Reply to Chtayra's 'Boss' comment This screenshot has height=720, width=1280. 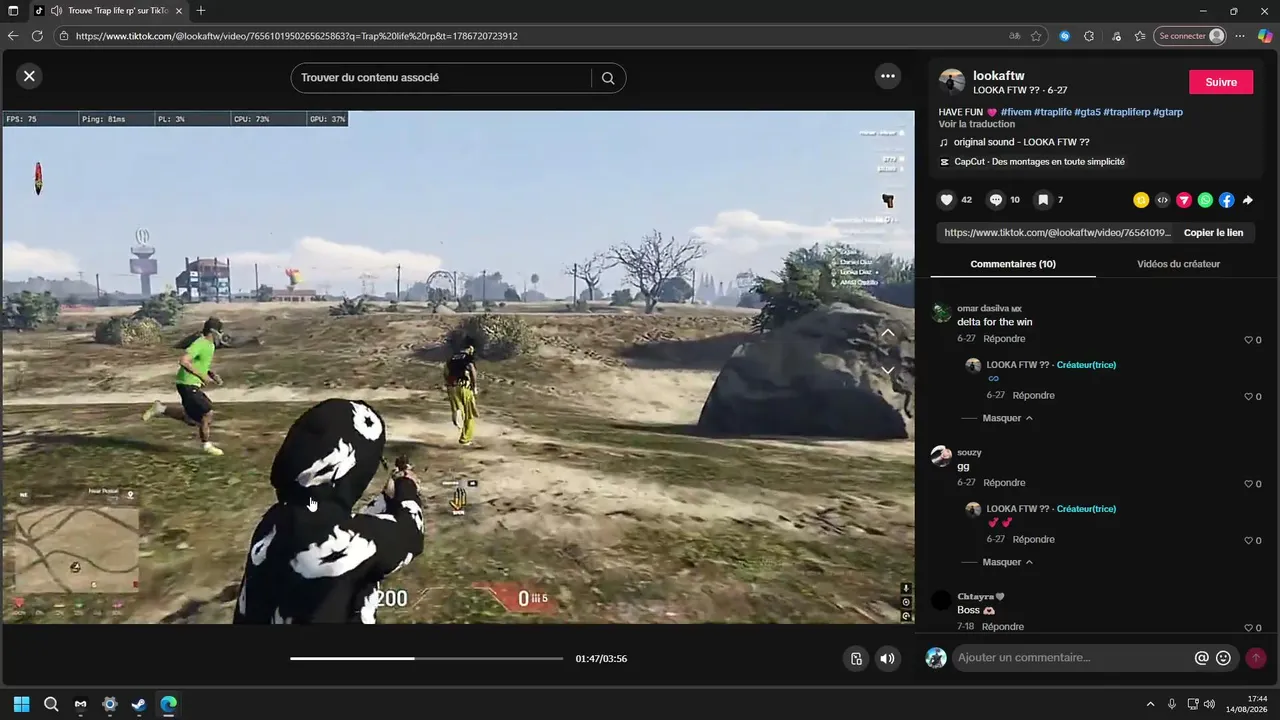point(1003,627)
